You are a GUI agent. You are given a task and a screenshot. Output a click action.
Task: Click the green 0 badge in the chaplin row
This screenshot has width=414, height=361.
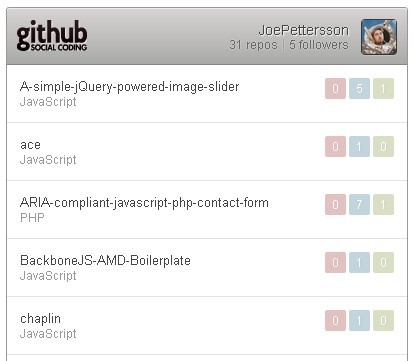(383, 320)
